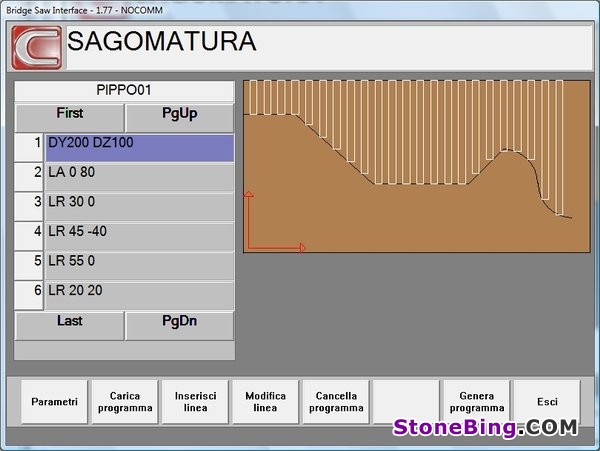Page up with the PgUp button
The image size is (600, 451).
tap(179, 118)
